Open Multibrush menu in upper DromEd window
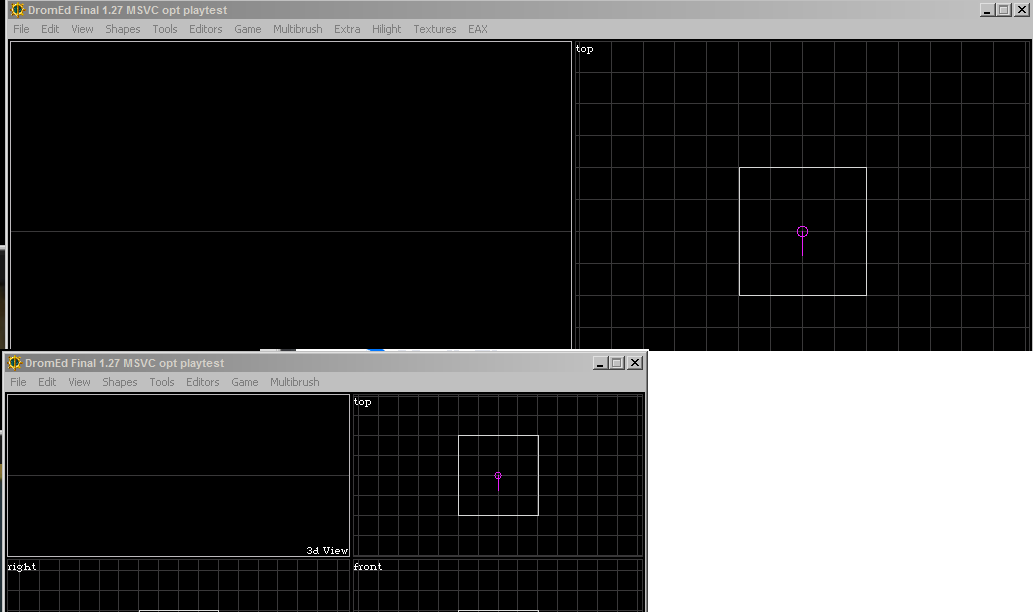Screen dimensions: 1033x612 [298, 29]
